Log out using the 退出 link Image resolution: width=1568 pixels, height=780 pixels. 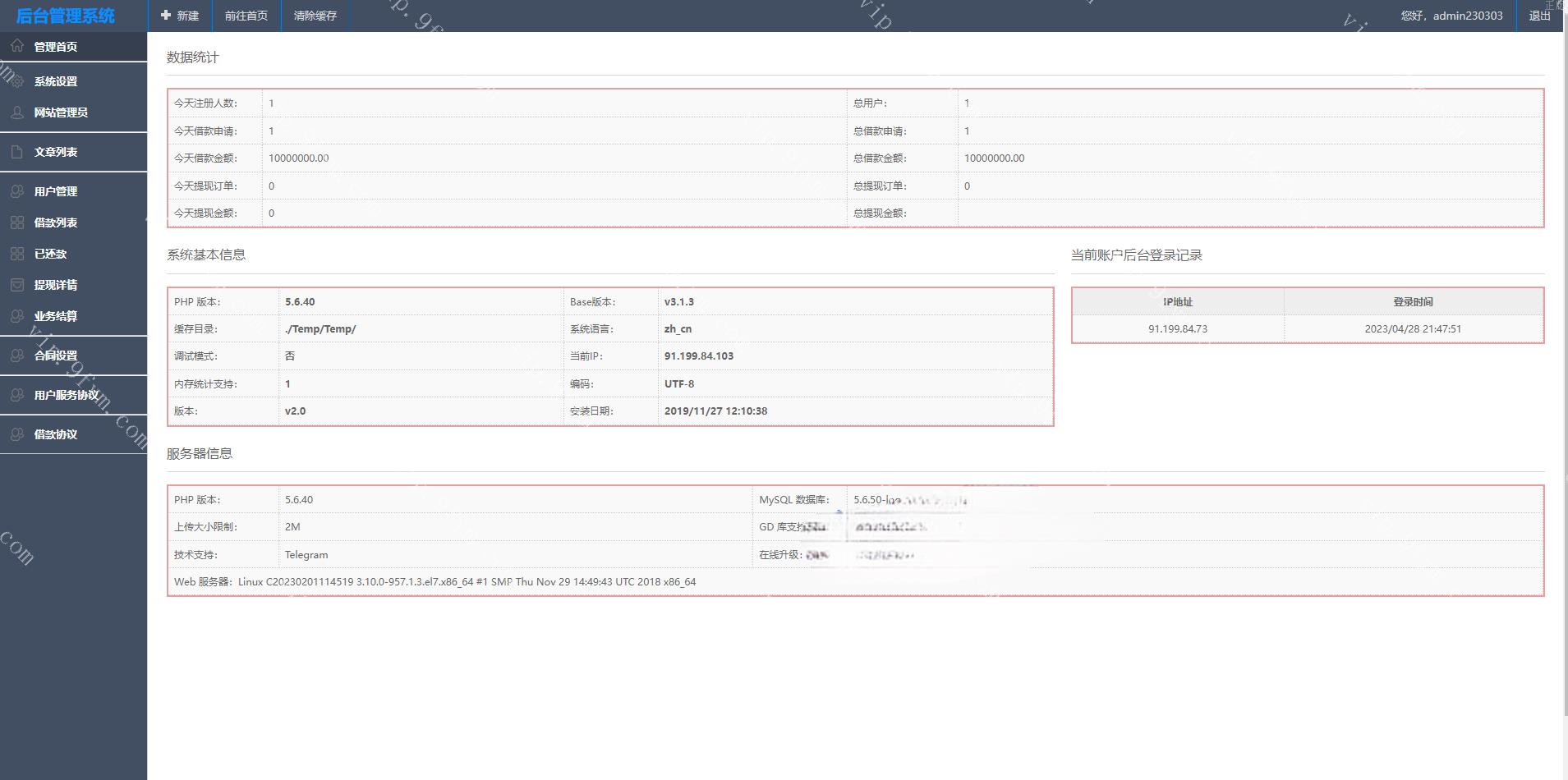point(1539,16)
